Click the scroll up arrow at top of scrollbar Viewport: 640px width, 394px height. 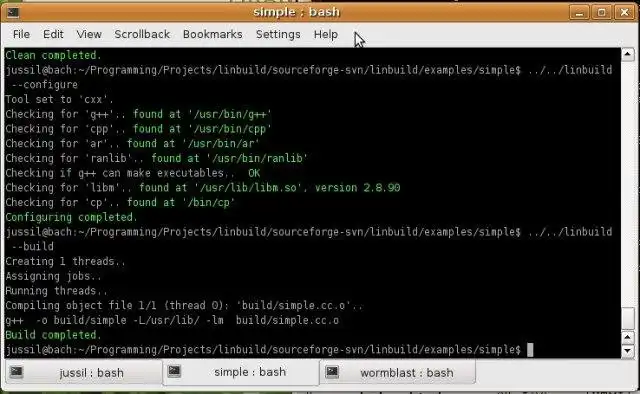[628, 54]
